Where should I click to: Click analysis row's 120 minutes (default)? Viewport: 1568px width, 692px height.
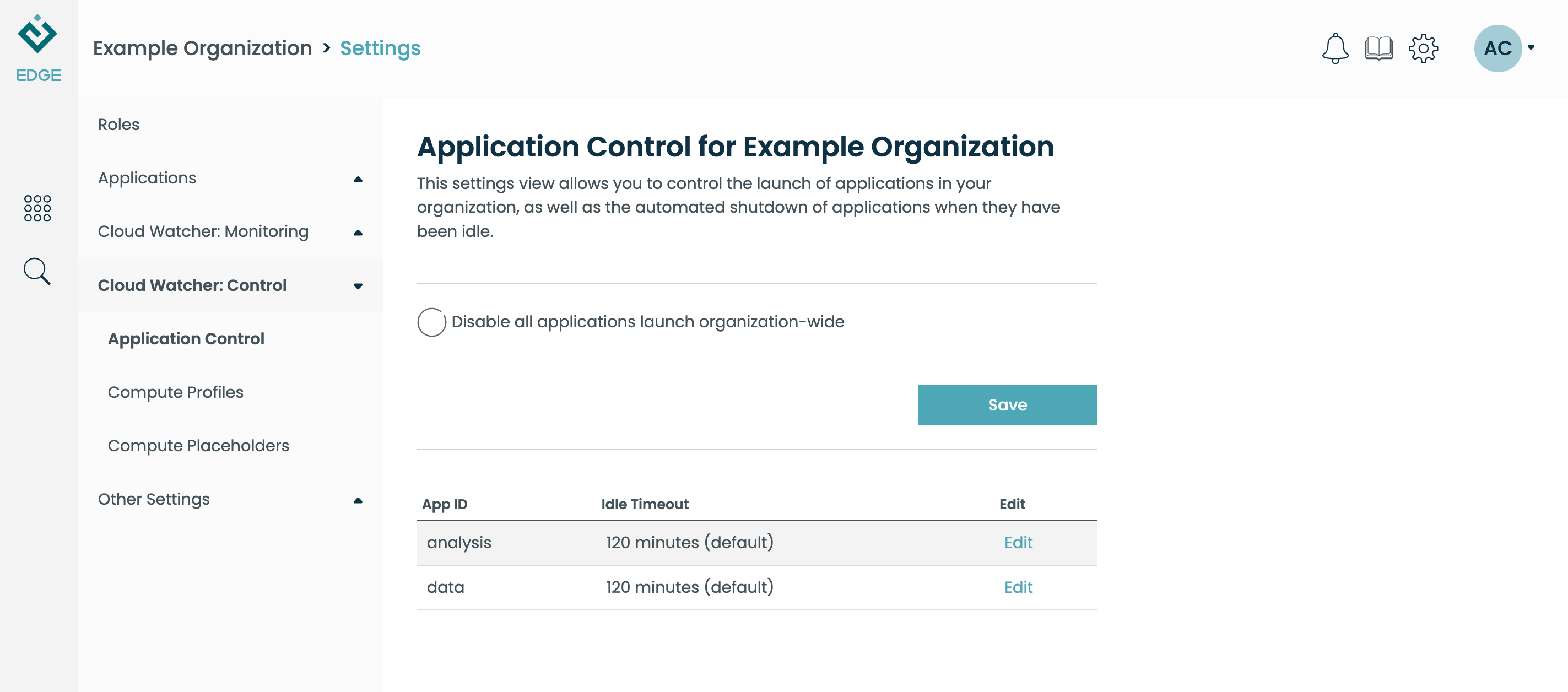point(690,542)
